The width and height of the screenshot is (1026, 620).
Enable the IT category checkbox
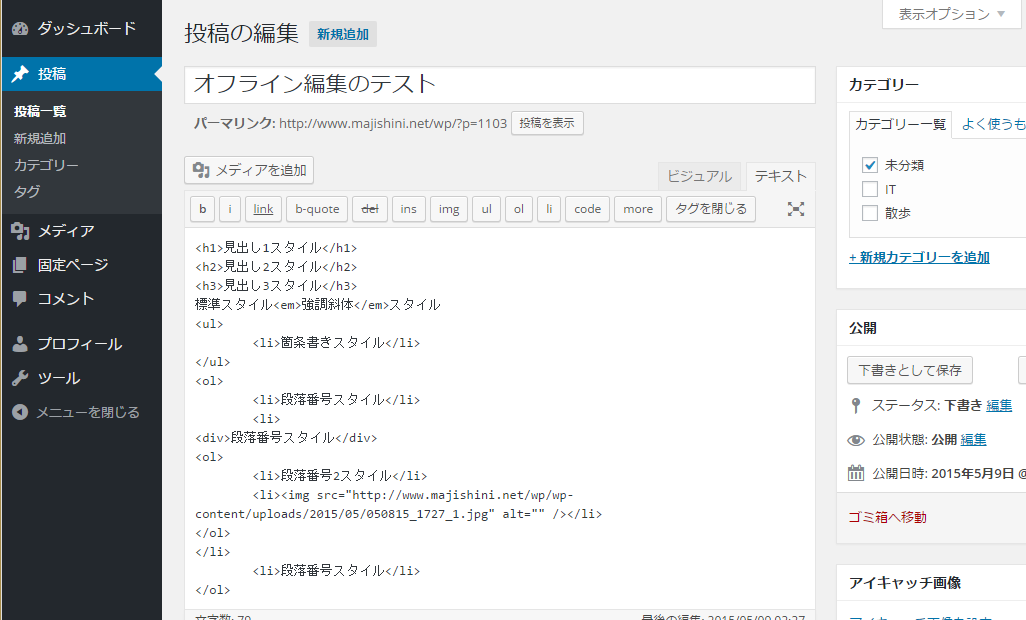[x=871, y=190]
